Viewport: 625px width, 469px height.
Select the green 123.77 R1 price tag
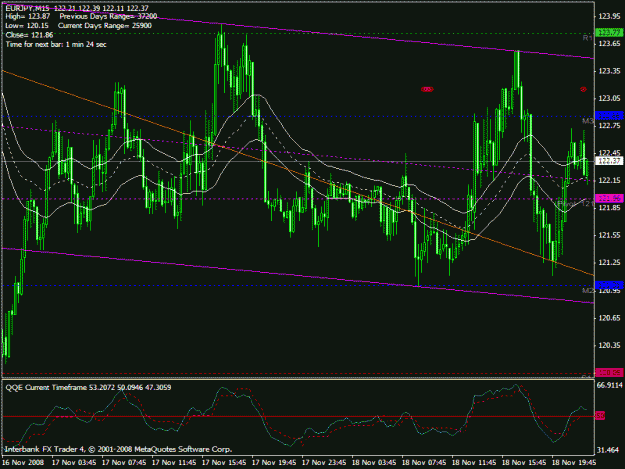click(608, 32)
